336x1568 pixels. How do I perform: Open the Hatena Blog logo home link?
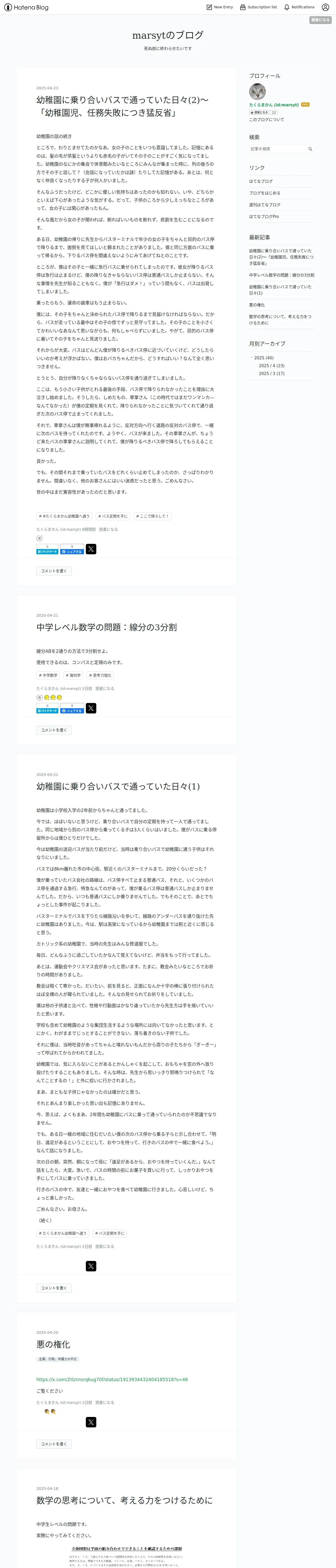coord(26,7)
